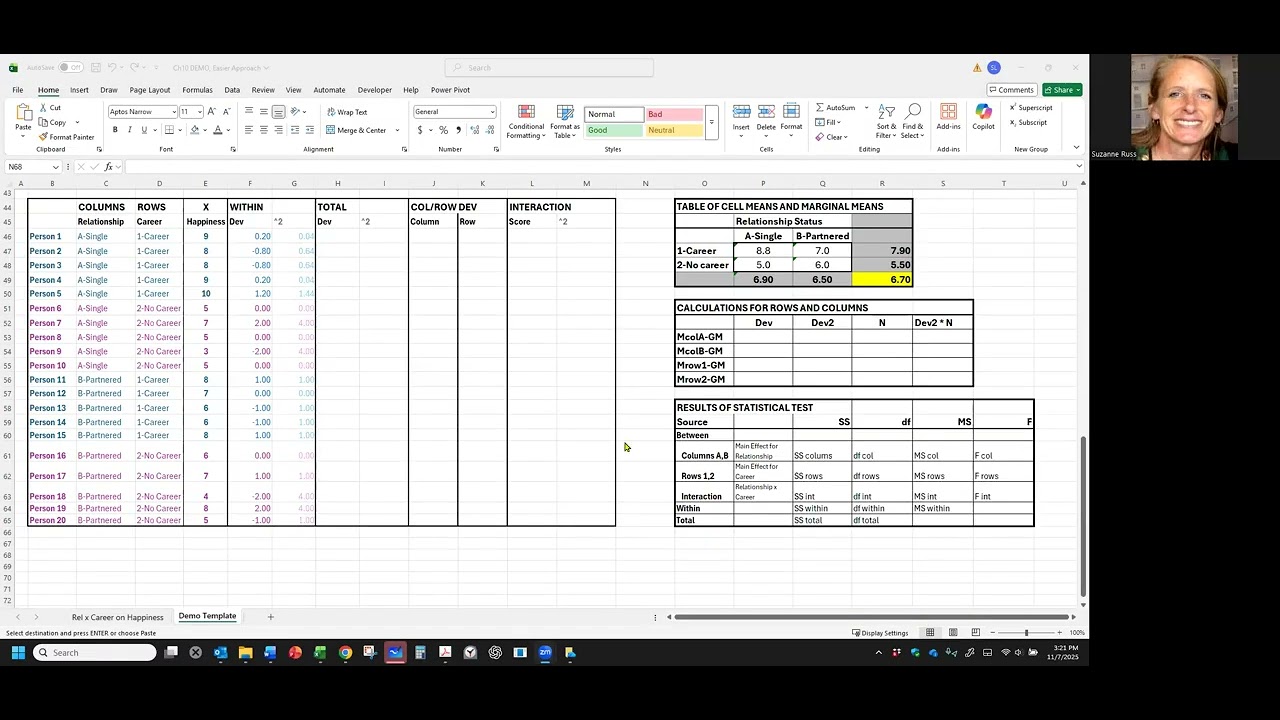Launch Copilot from the ribbon
Screen dimensions: 1280x720
coord(983,118)
